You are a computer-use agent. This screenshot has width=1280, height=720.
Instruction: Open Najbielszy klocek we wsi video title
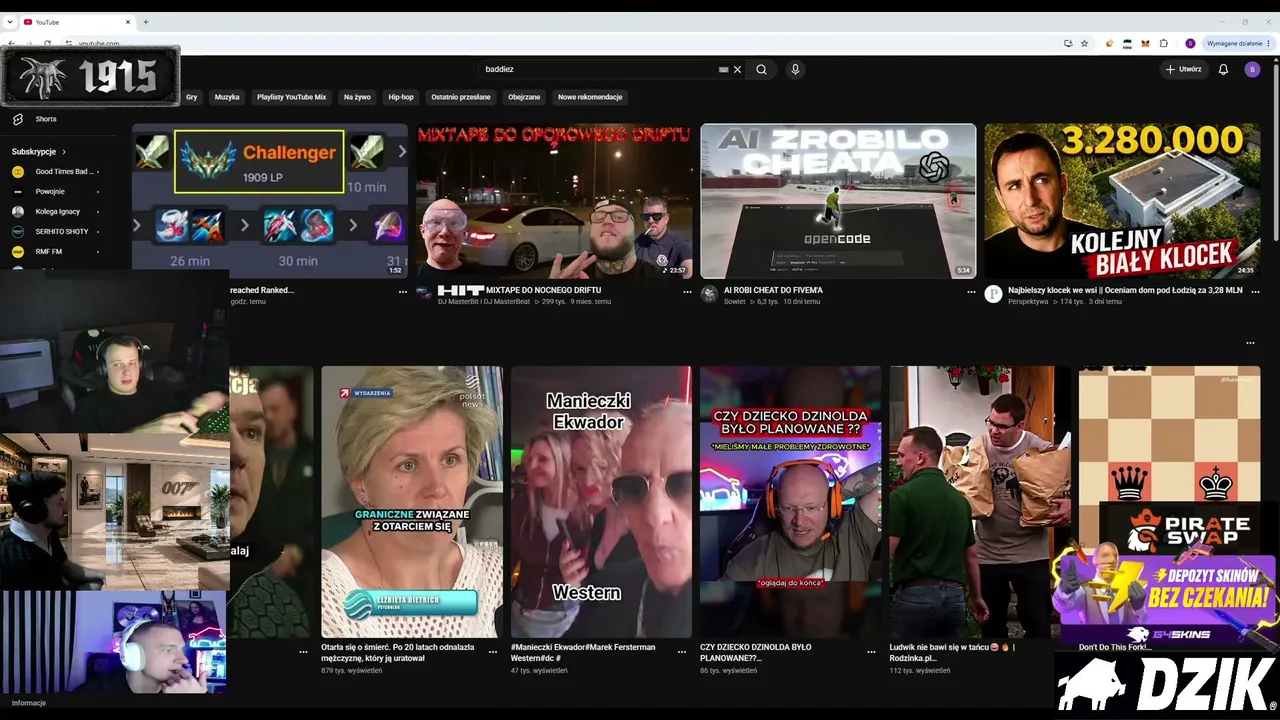tap(1125, 290)
